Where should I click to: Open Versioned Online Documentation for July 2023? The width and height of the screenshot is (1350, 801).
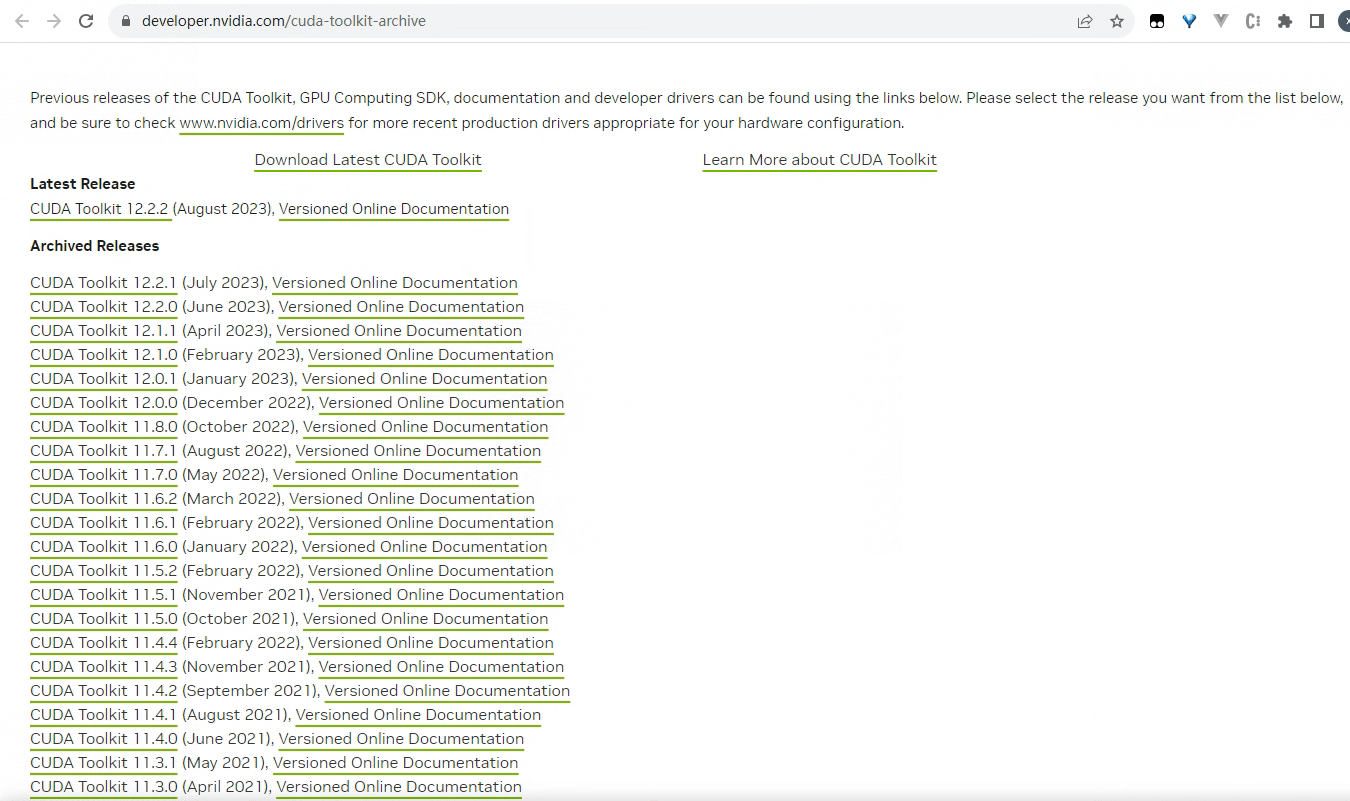coord(395,283)
